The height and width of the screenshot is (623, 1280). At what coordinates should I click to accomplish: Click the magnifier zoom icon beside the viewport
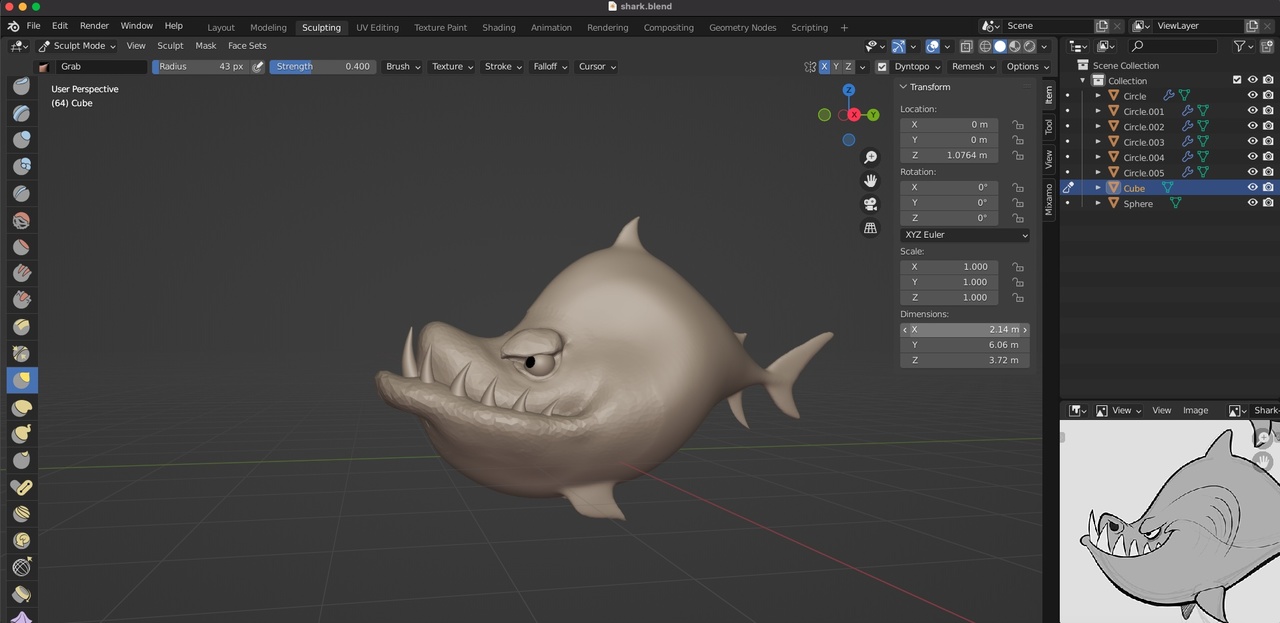point(870,156)
